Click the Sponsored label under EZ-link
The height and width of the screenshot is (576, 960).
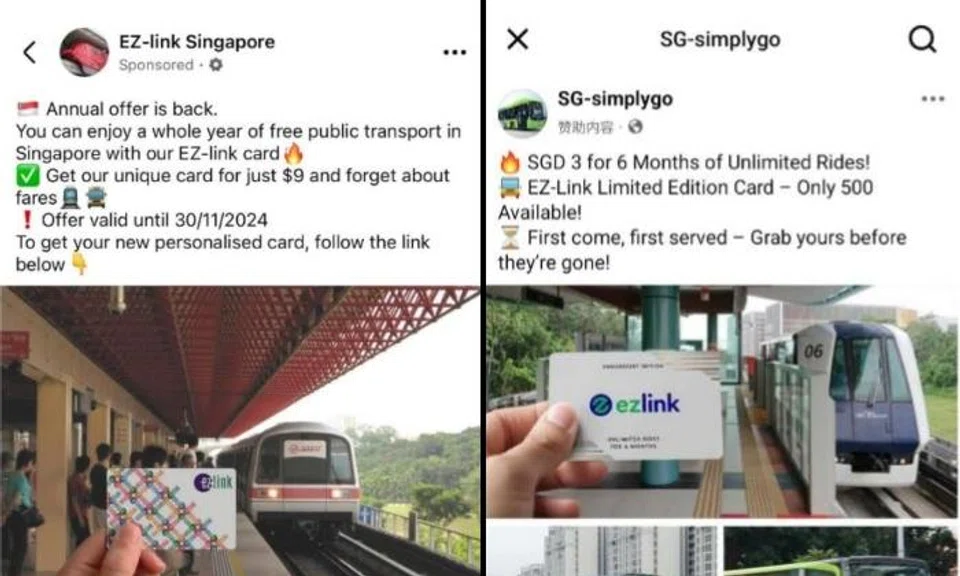point(156,64)
